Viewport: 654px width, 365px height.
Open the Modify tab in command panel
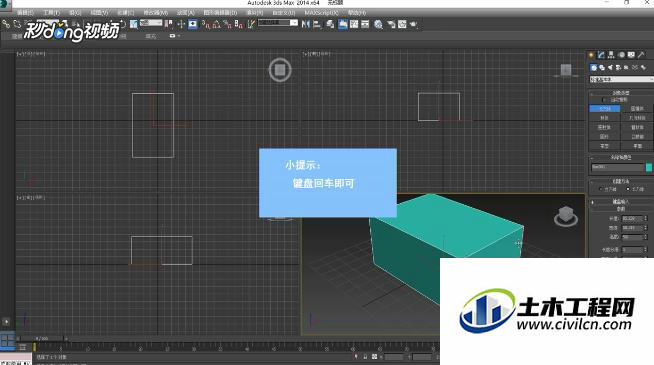(x=601, y=55)
